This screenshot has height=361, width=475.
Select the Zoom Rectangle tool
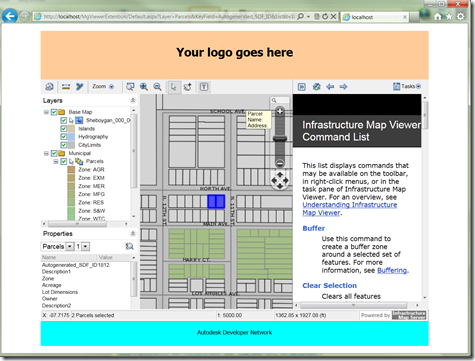130,87
